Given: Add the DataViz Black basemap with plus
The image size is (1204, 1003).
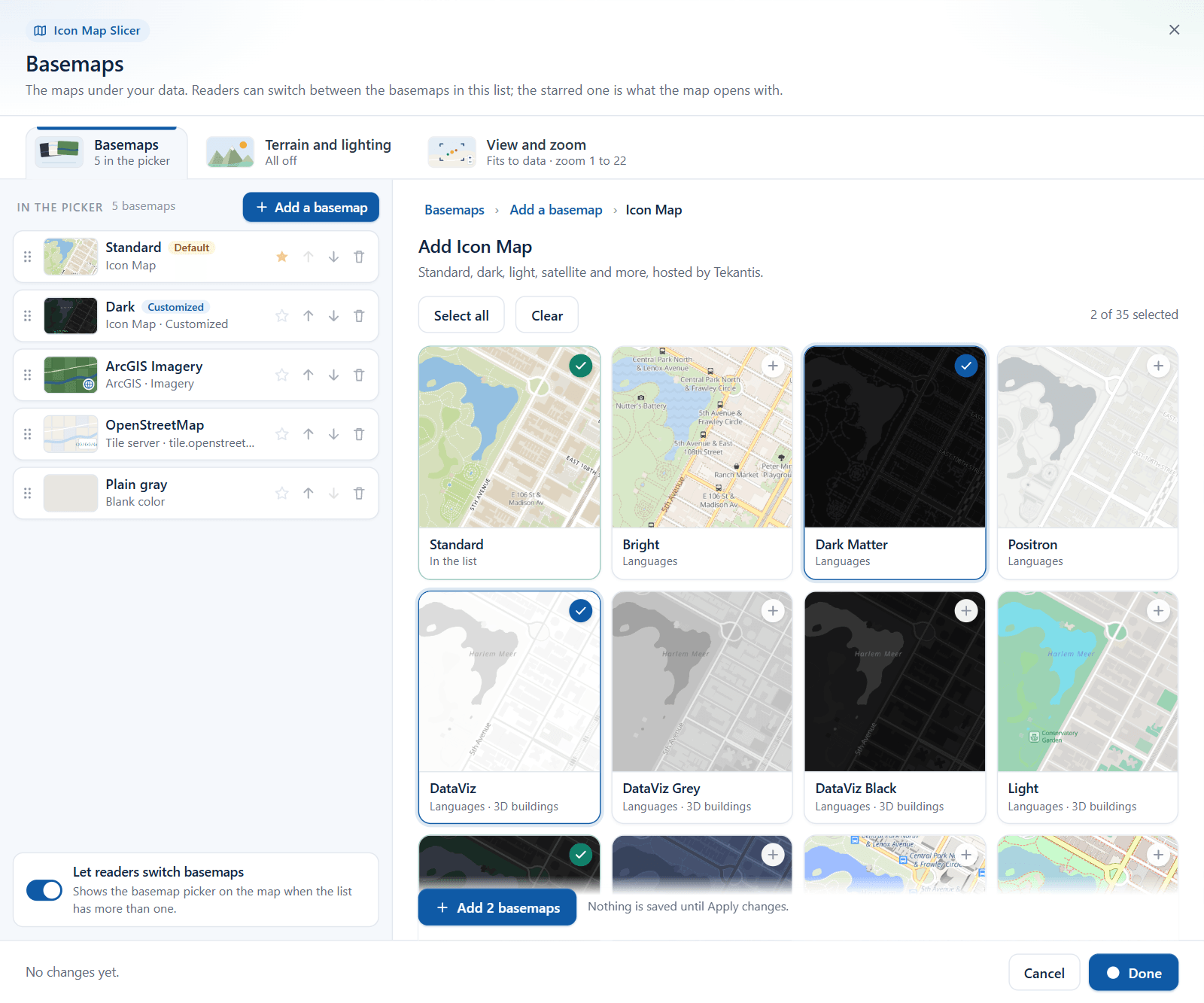Looking at the screenshot, I should [x=966, y=611].
